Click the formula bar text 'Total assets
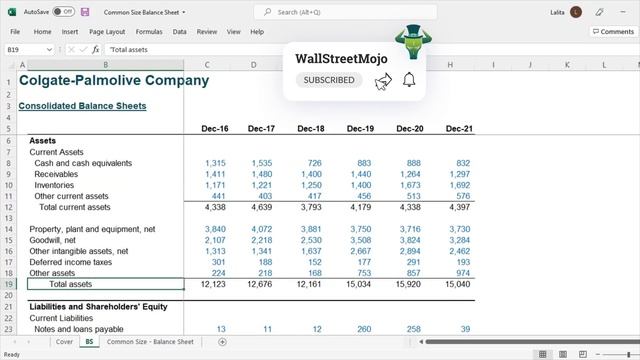This screenshot has width=640, height=360. coord(129,50)
